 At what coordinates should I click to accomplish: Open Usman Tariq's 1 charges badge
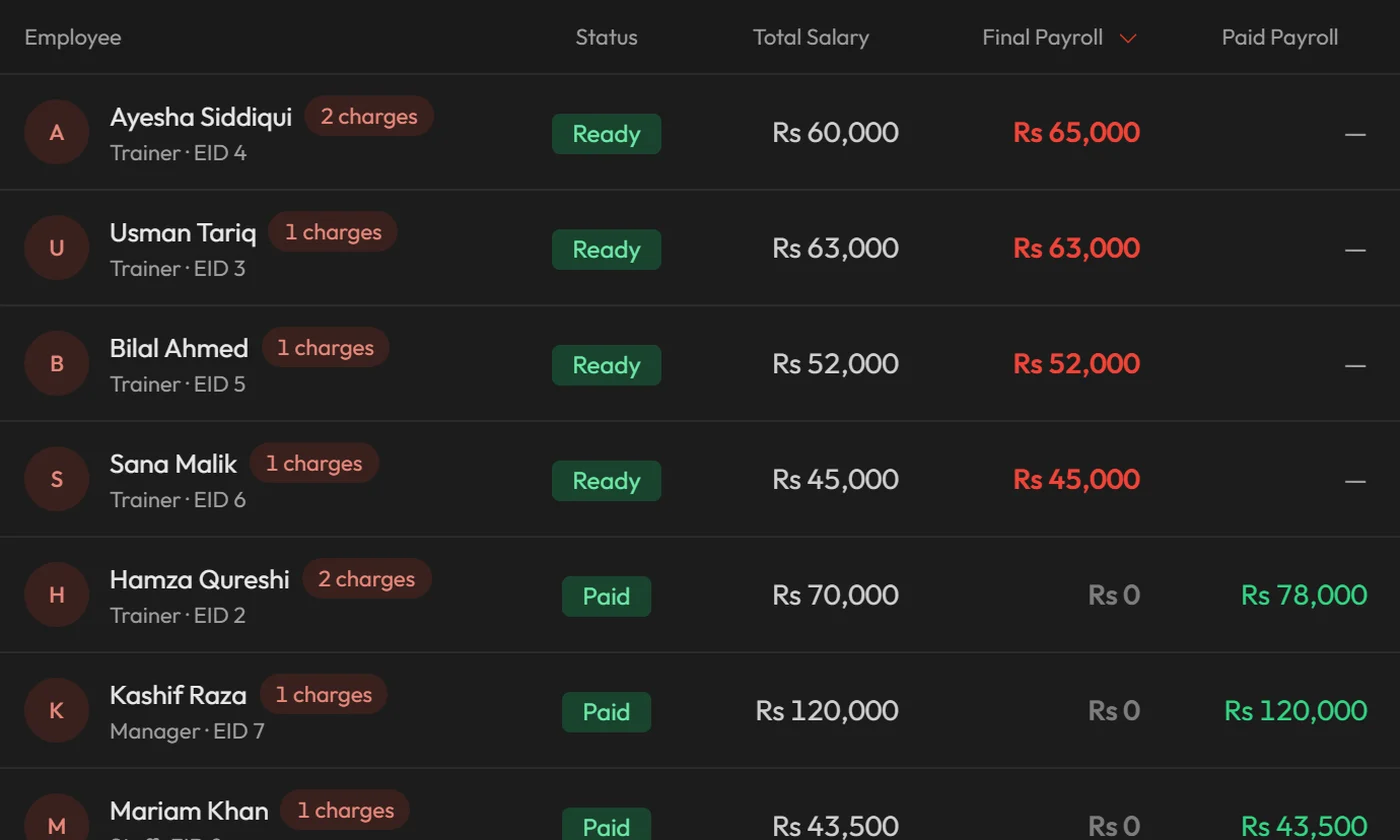coord(333,232)
